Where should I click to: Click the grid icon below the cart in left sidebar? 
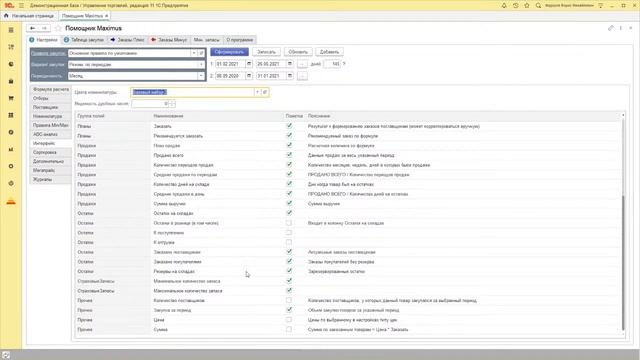click(x=11, y=116)
